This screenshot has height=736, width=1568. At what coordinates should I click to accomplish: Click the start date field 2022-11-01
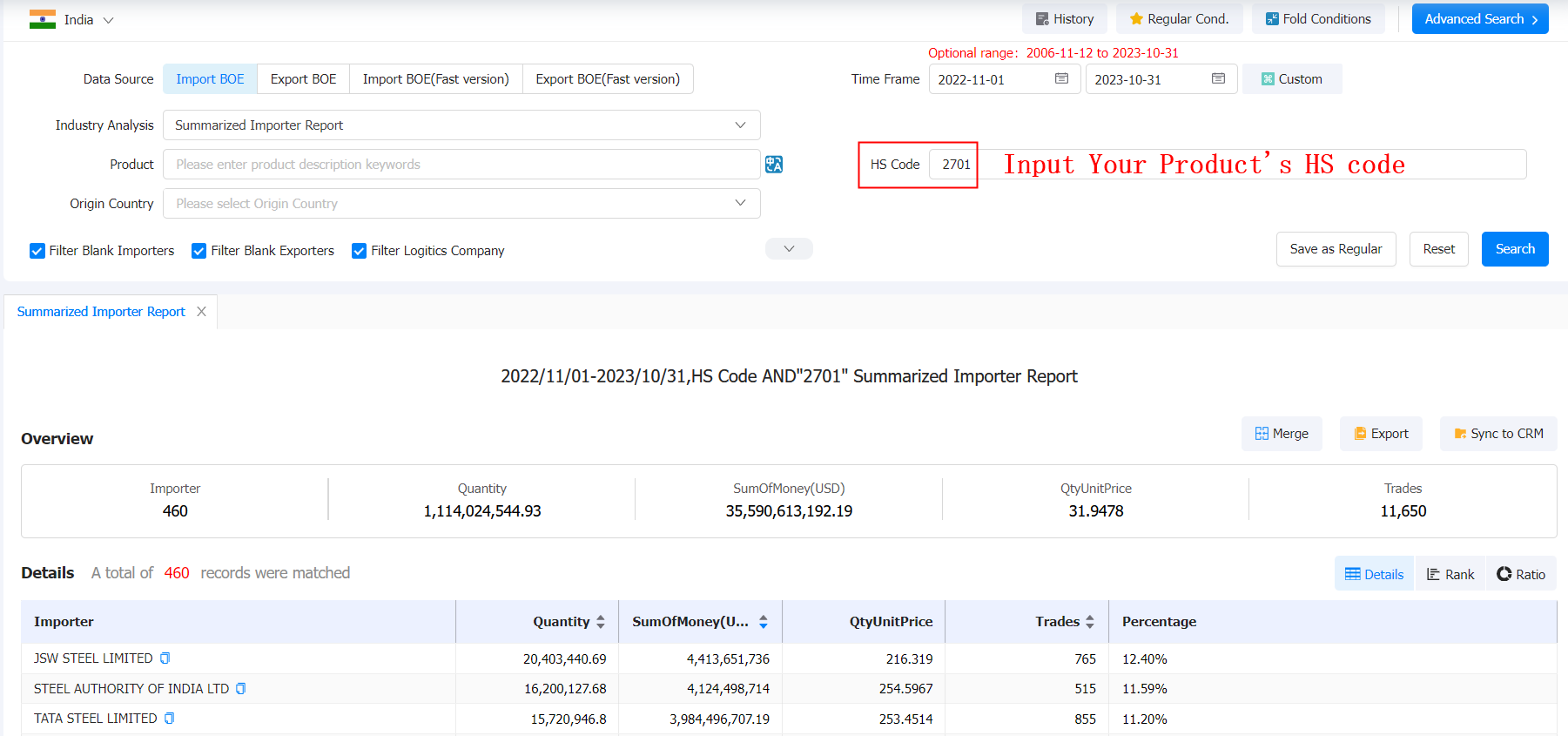[x=1004, y=79]
